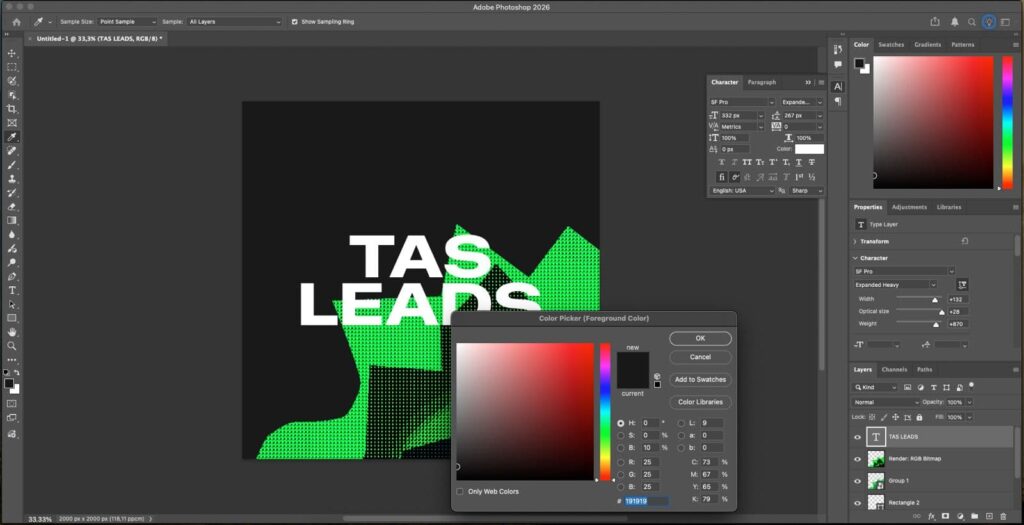Click the Home icon in options bar

pos(16,21)
